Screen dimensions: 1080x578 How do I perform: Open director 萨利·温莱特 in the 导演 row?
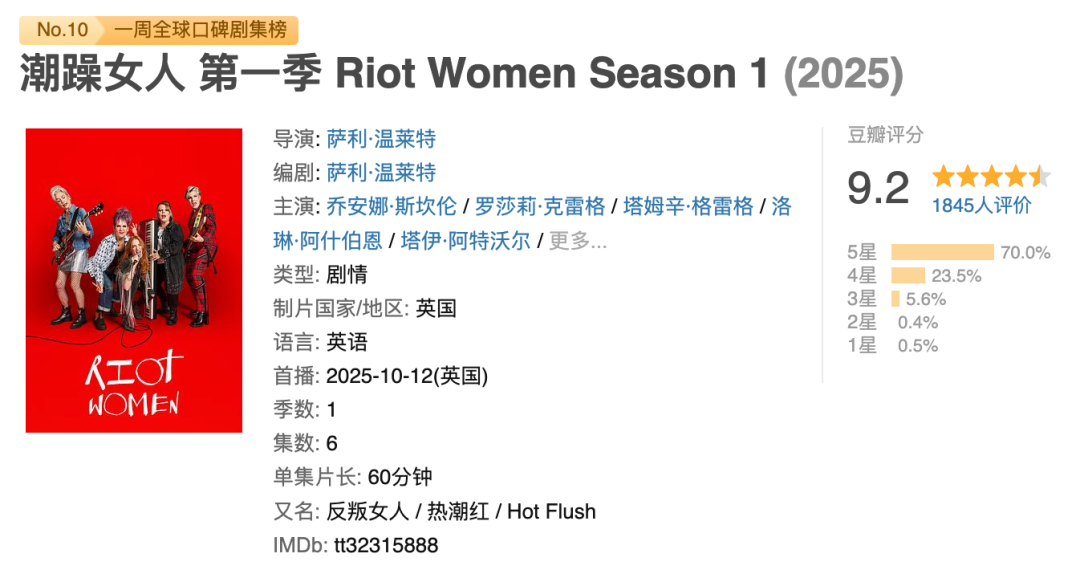pos(381,139)
